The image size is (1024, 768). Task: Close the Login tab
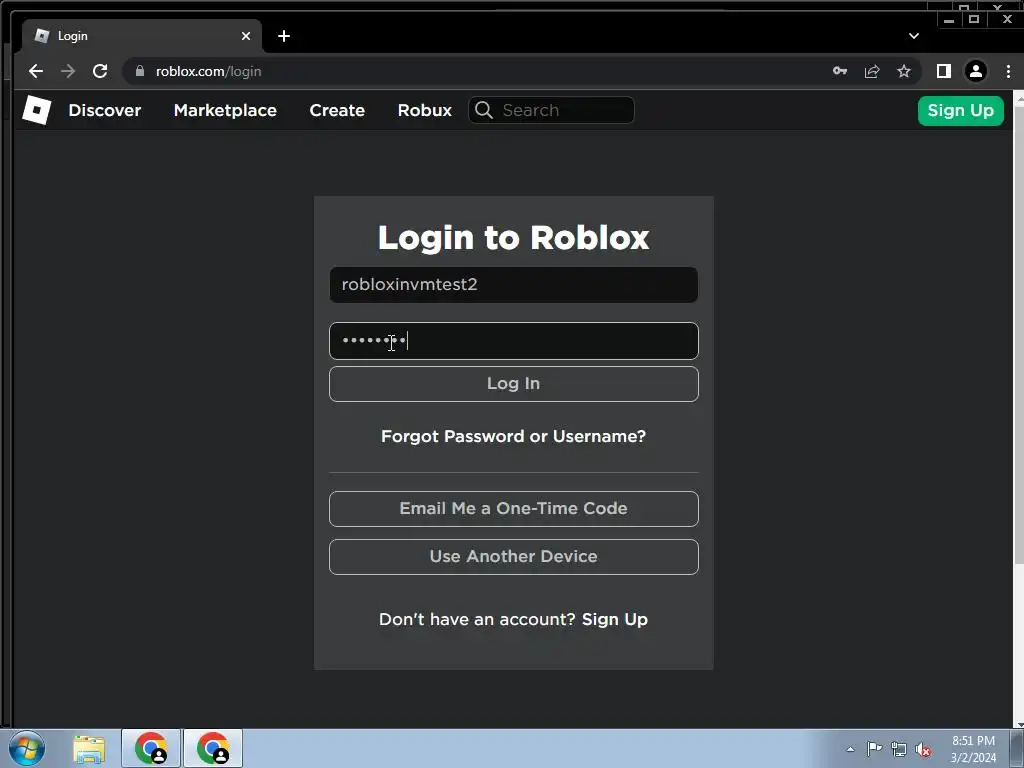(x=246, y=36)
